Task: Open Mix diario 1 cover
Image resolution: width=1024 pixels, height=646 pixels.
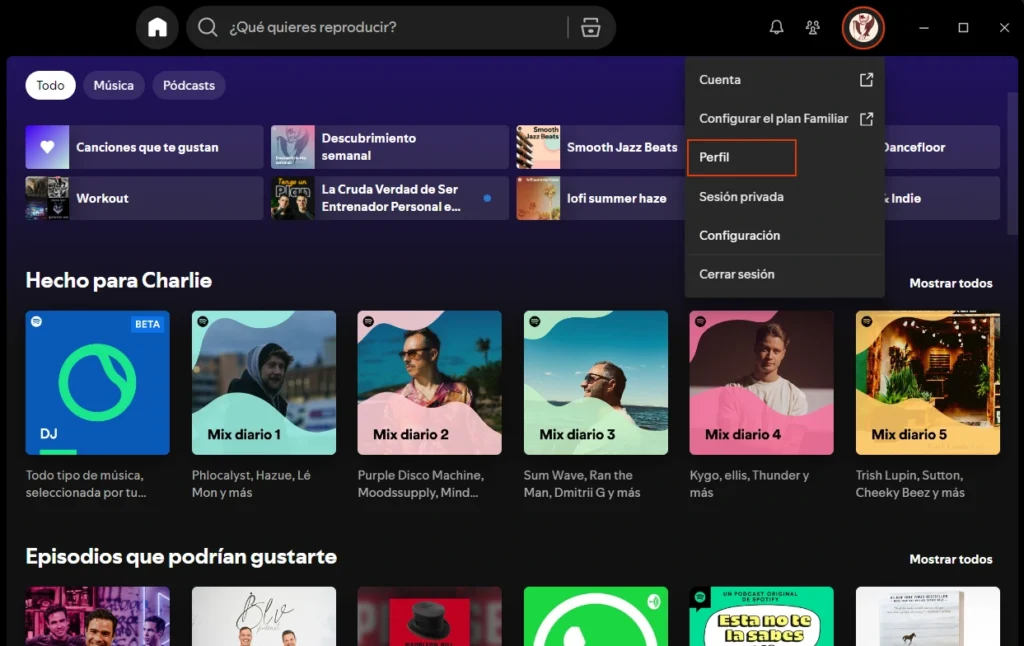Action: 264,383
